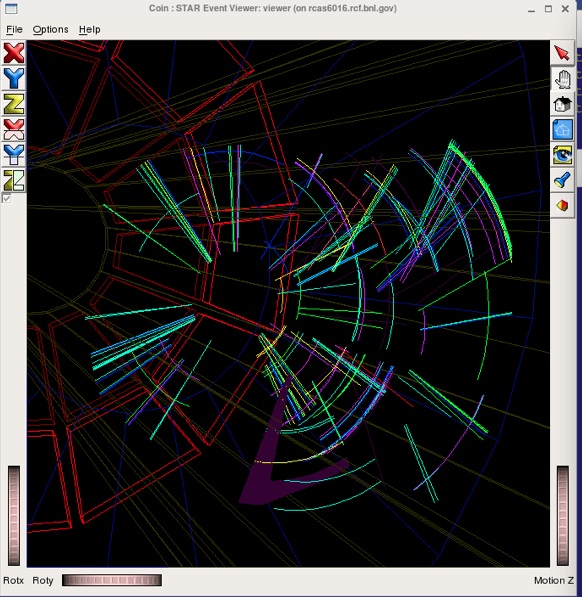Click the Motion Z thumbwheel on right
Screen dimensions: 582x597
pyautogui.click(x=563, y=516)
